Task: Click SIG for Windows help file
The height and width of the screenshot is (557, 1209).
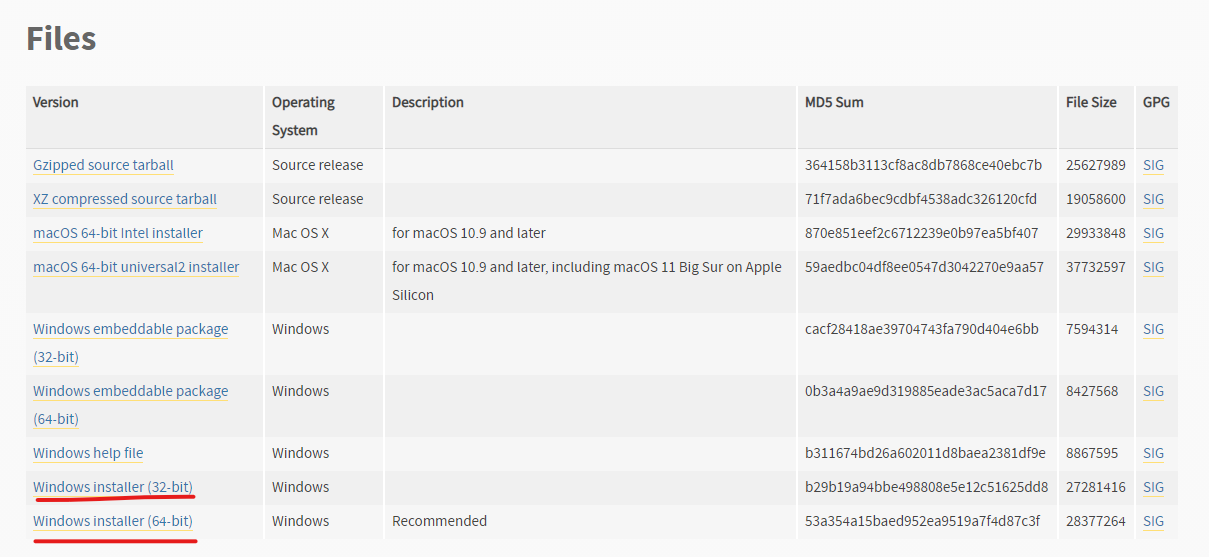Action: tap(1153, 453)
